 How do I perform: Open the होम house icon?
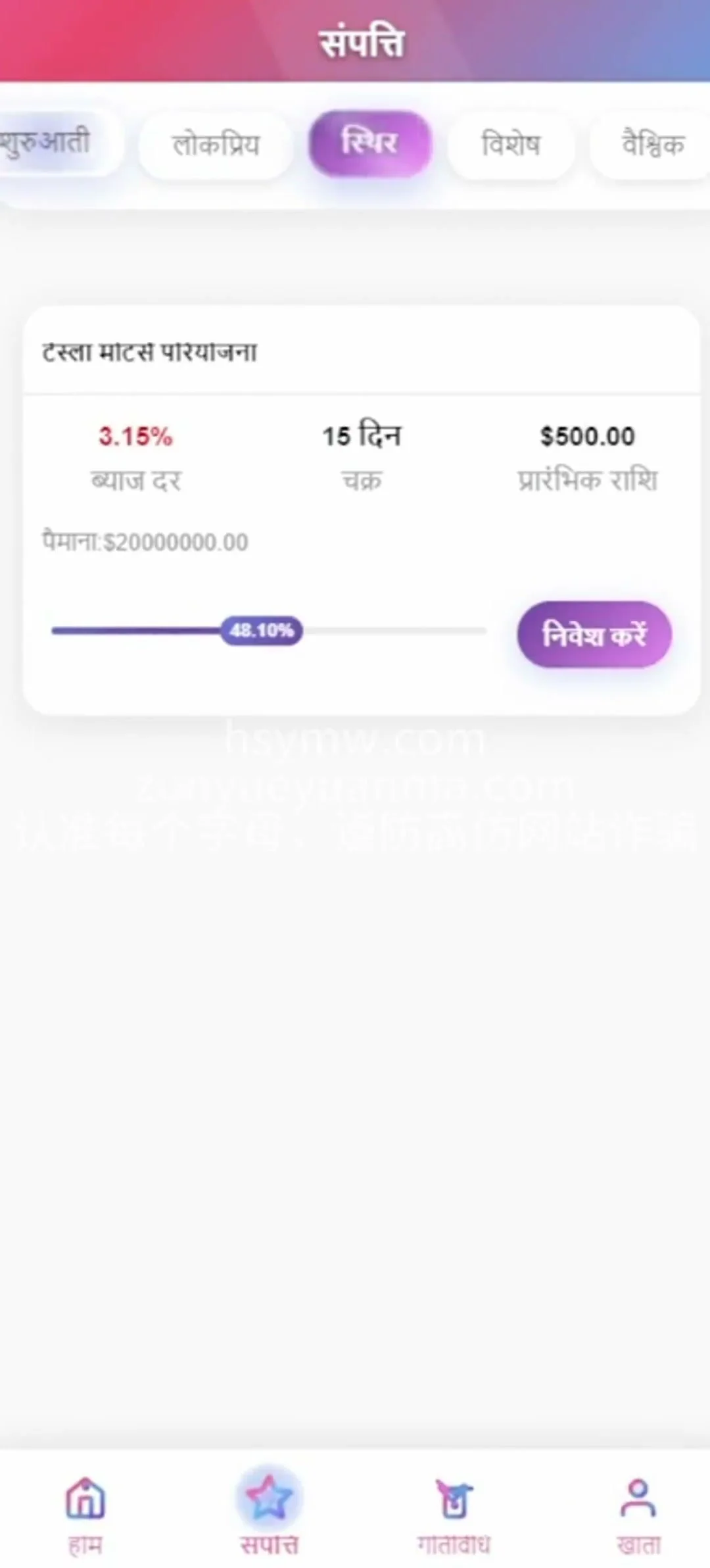tap(85, 1498)
